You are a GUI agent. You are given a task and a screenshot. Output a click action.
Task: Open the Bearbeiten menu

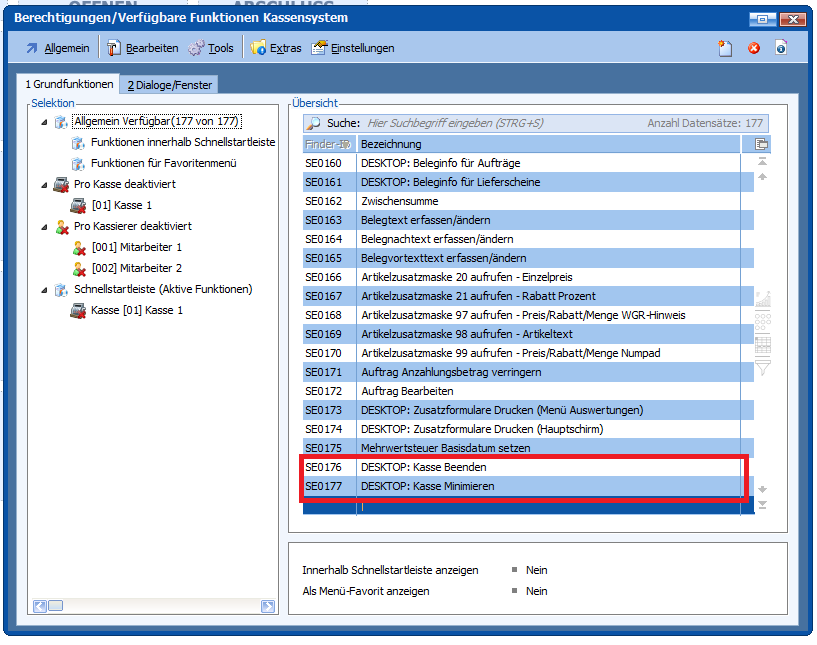coord(142,48)
